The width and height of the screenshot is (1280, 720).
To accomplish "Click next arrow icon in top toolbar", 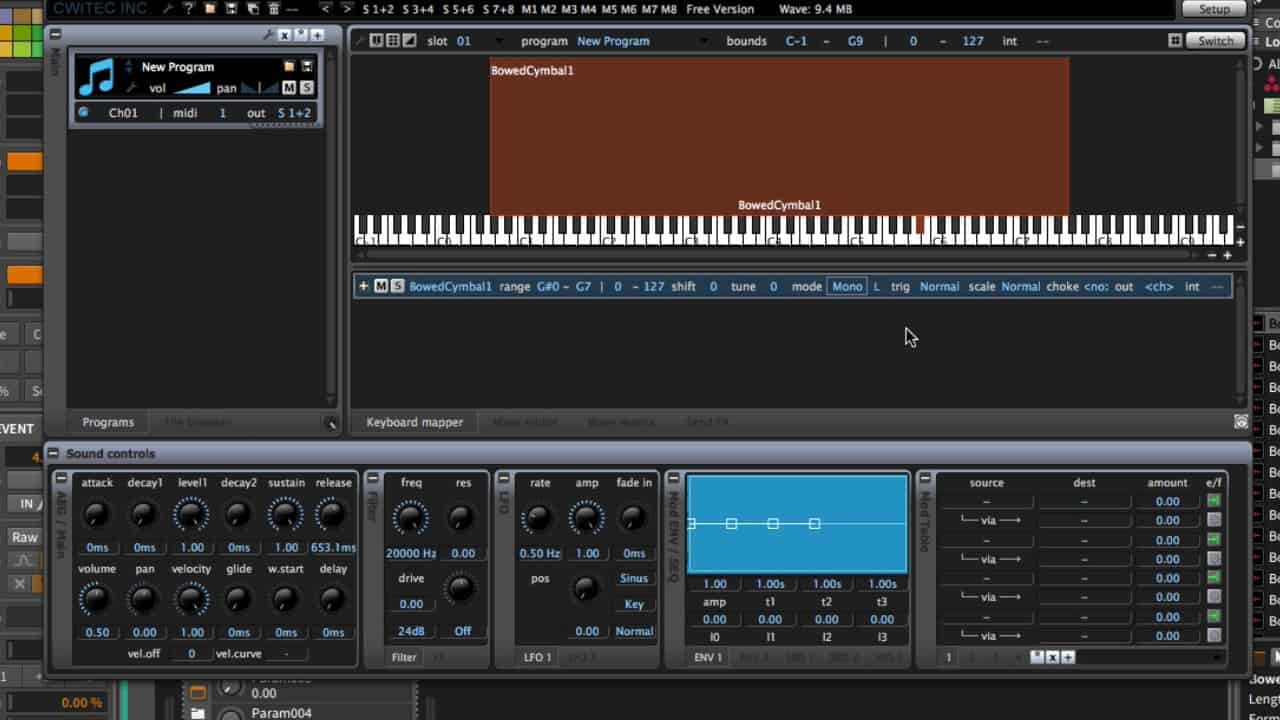I will [x=347, y=9].
